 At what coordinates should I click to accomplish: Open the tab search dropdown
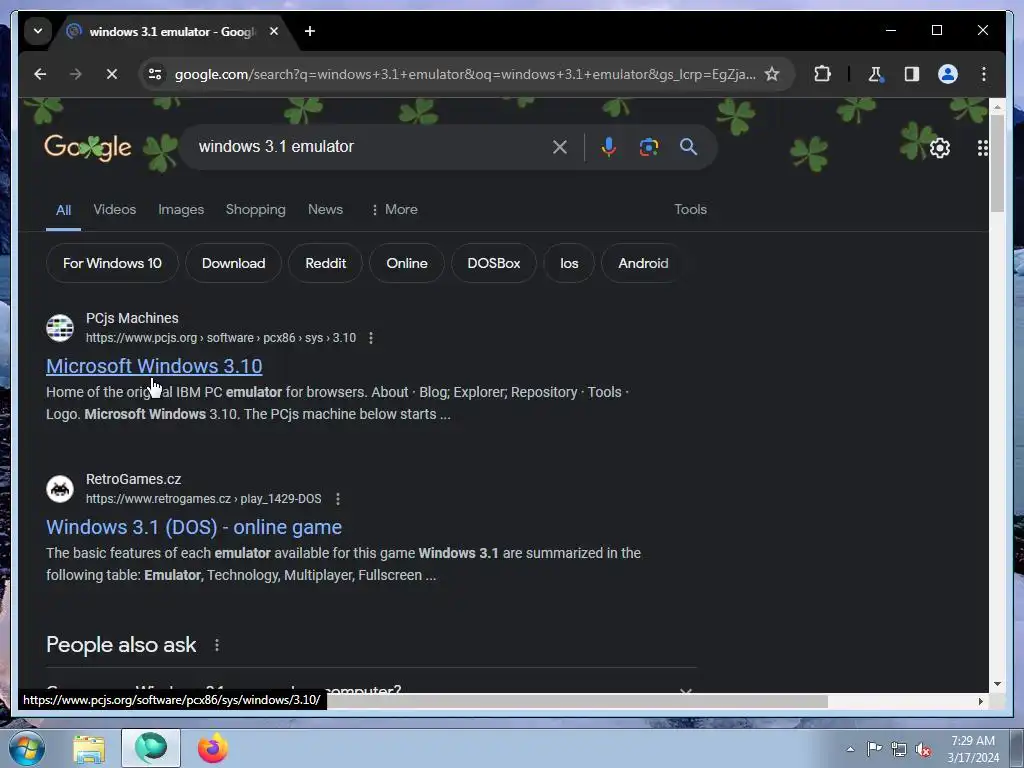38,31
